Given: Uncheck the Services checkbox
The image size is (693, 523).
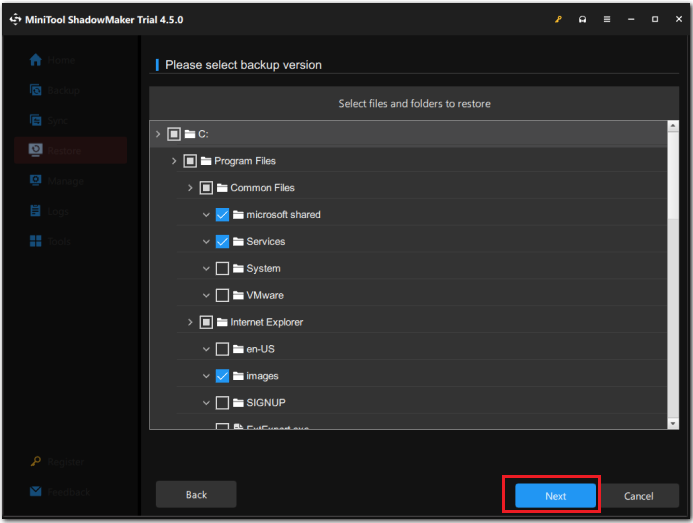Looking at the screenshot, I should (x=222, y=241).
